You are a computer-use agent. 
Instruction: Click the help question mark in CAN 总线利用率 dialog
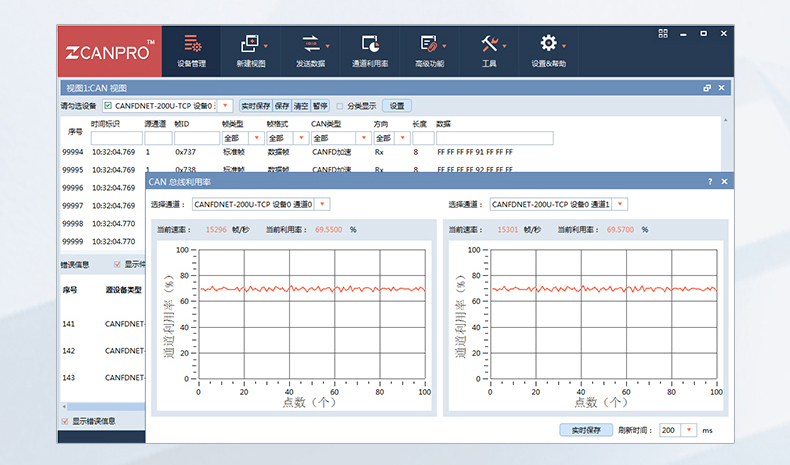pyautogui.click(x=710, y=182)
